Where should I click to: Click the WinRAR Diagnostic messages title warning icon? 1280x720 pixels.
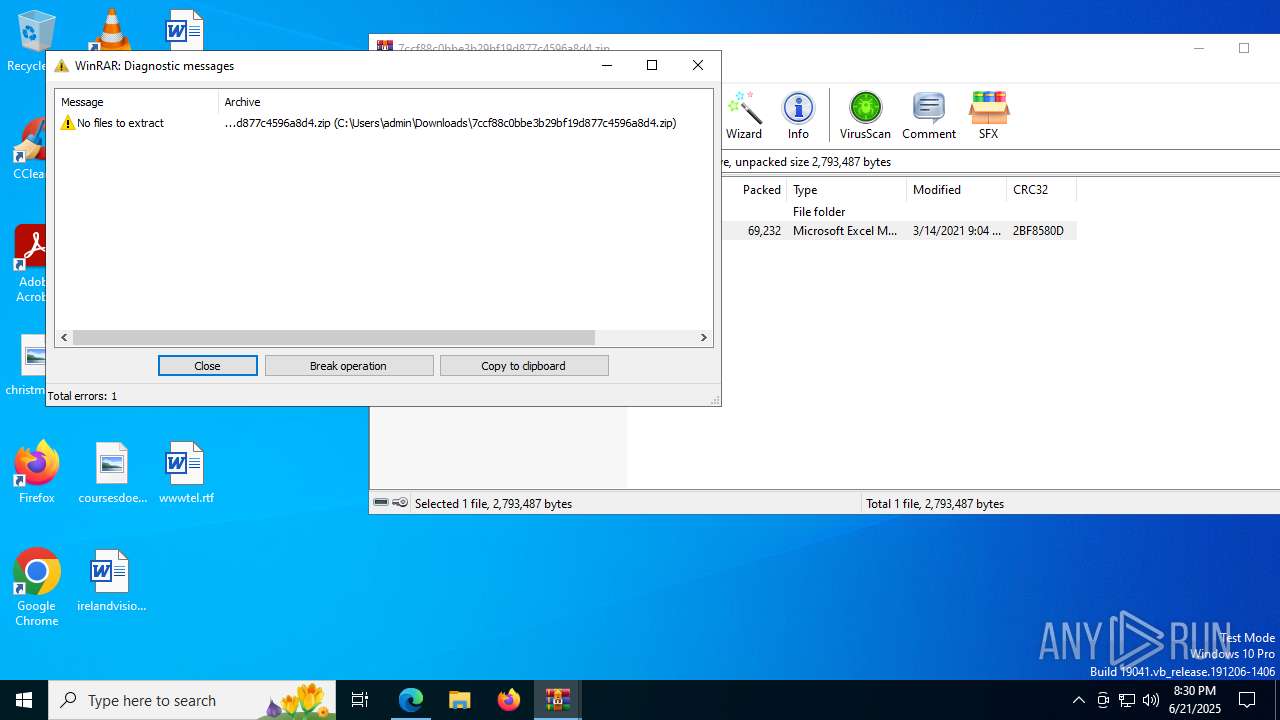62,66
